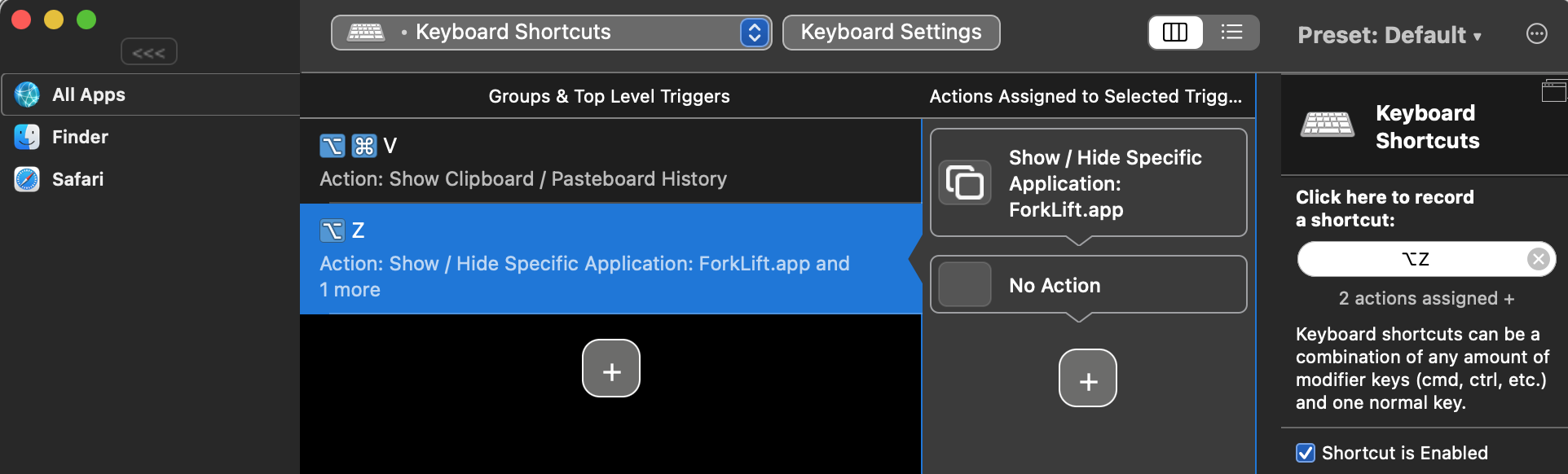
Task: Open Keyboard Settings button
Action: [891, 33]
